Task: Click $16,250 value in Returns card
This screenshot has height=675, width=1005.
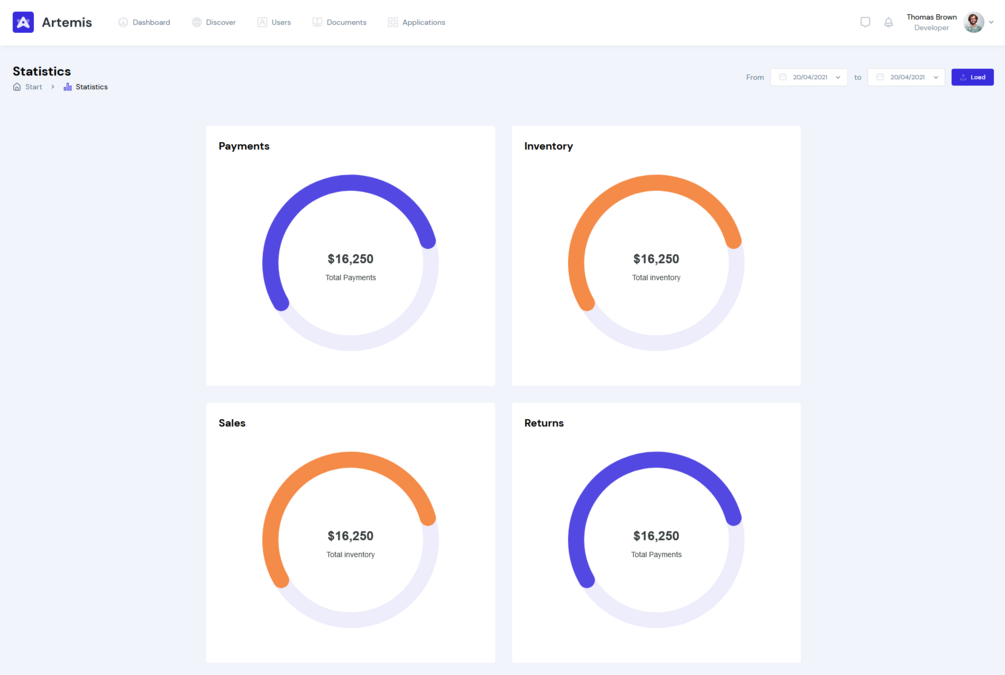Action: [656, 536]
